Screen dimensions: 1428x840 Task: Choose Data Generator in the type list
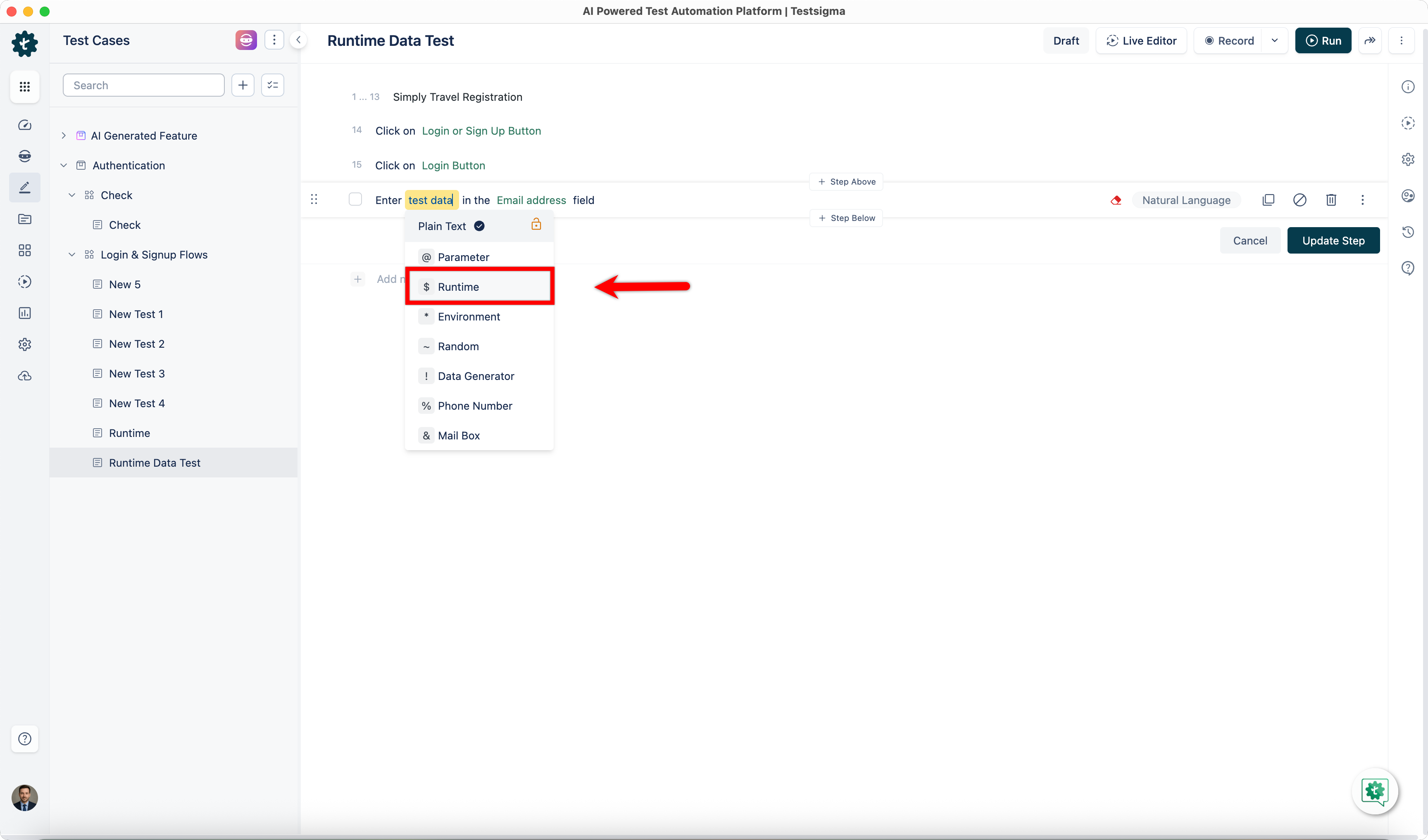(x=476, y=376)
